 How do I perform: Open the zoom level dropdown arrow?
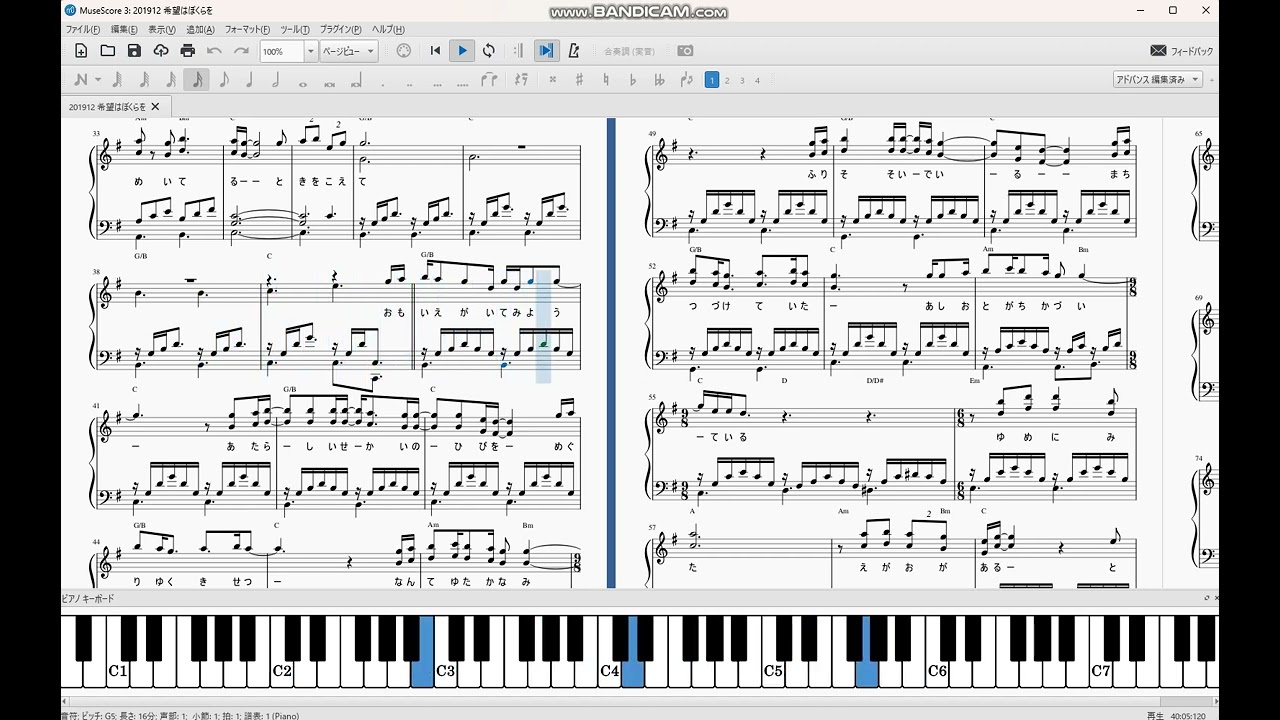click(310, 51)
